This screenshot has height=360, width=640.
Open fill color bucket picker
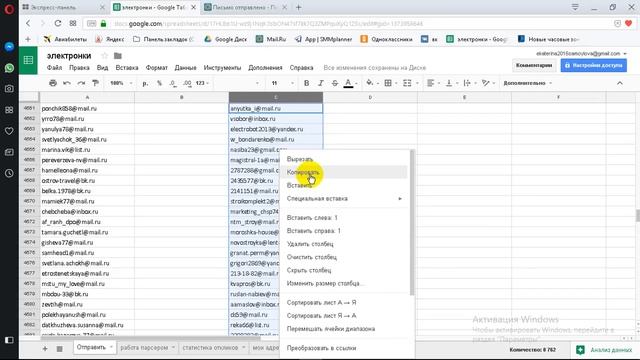[370, 83]
